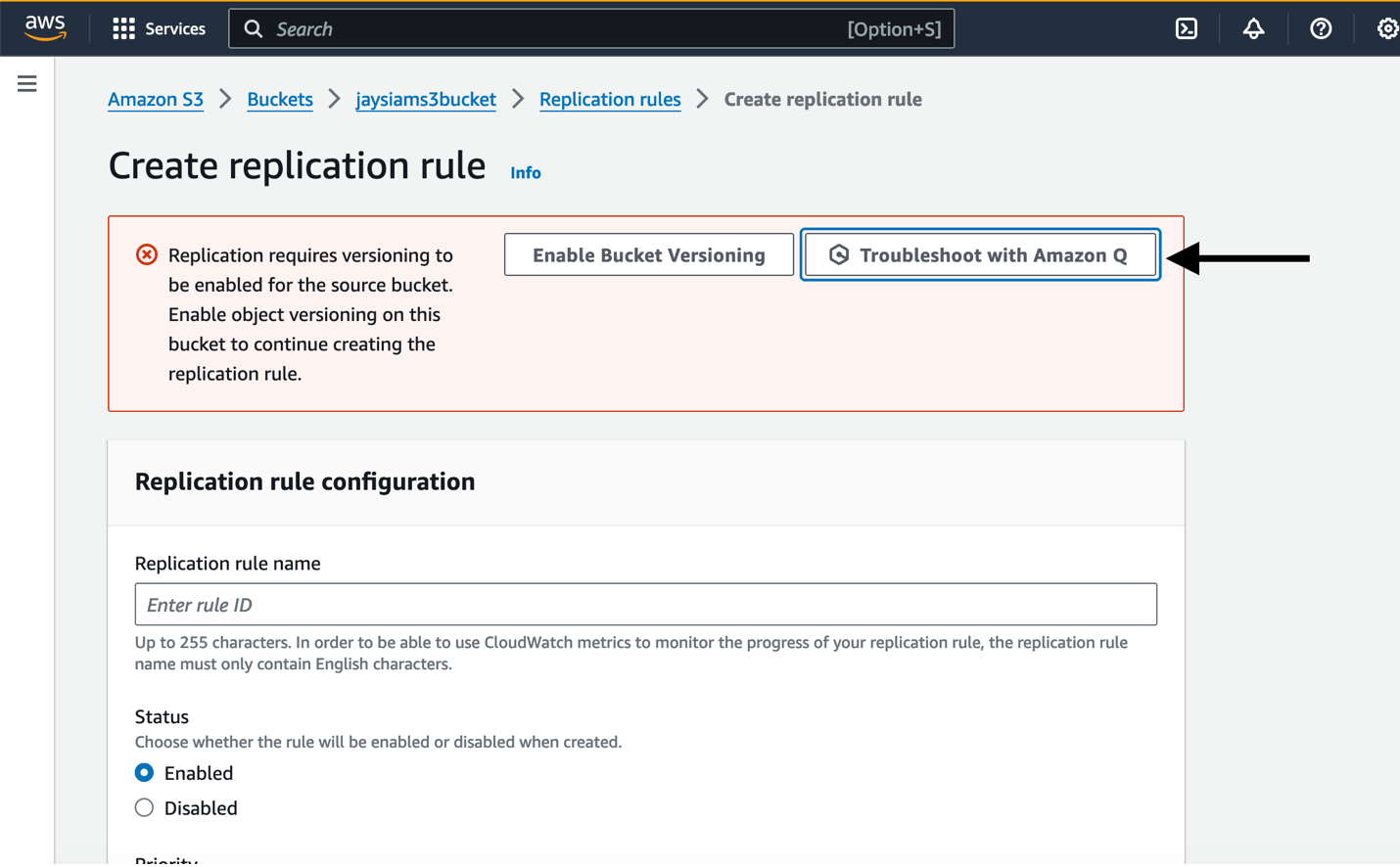Screen dimensions: 1400x867
Task: Navigate to Amazon S3 breadcrumb link
Action: [x=155, y=99]
